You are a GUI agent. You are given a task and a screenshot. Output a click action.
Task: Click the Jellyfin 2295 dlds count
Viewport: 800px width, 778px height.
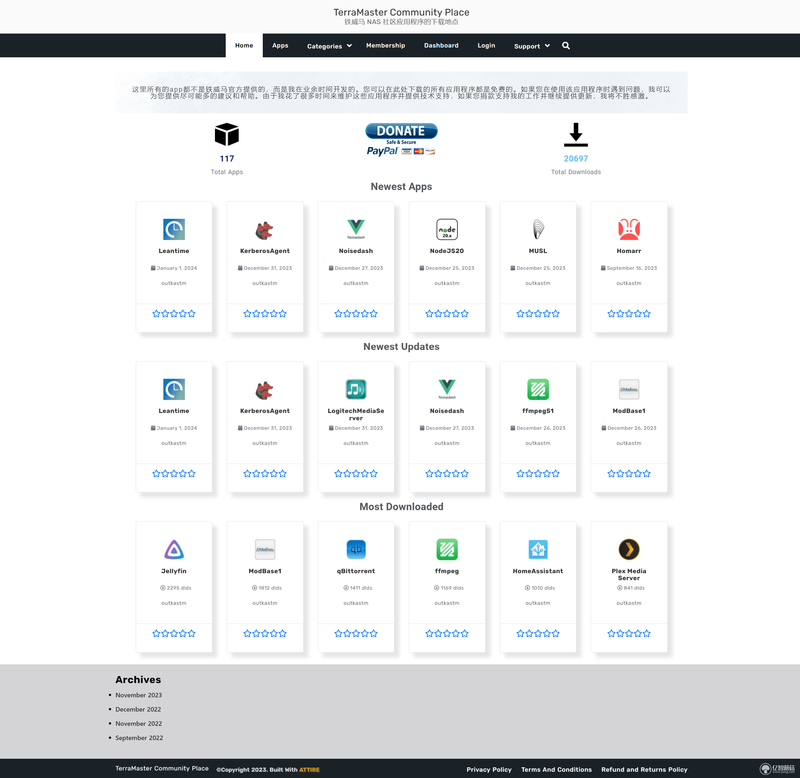pyautogui.click(x=176, y=588)
